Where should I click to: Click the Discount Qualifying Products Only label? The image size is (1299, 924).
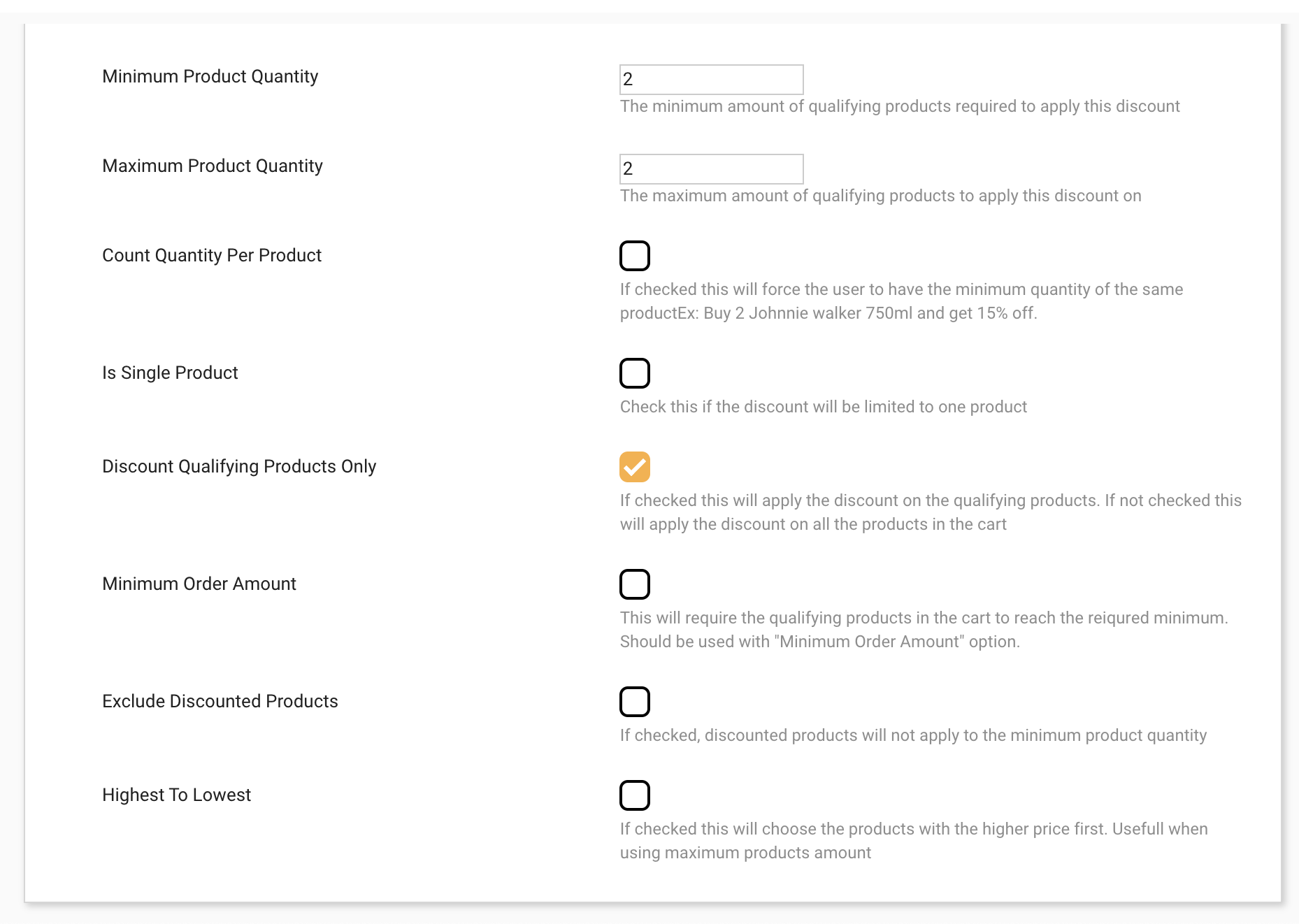pyautogui.click(x=239, y=466)
